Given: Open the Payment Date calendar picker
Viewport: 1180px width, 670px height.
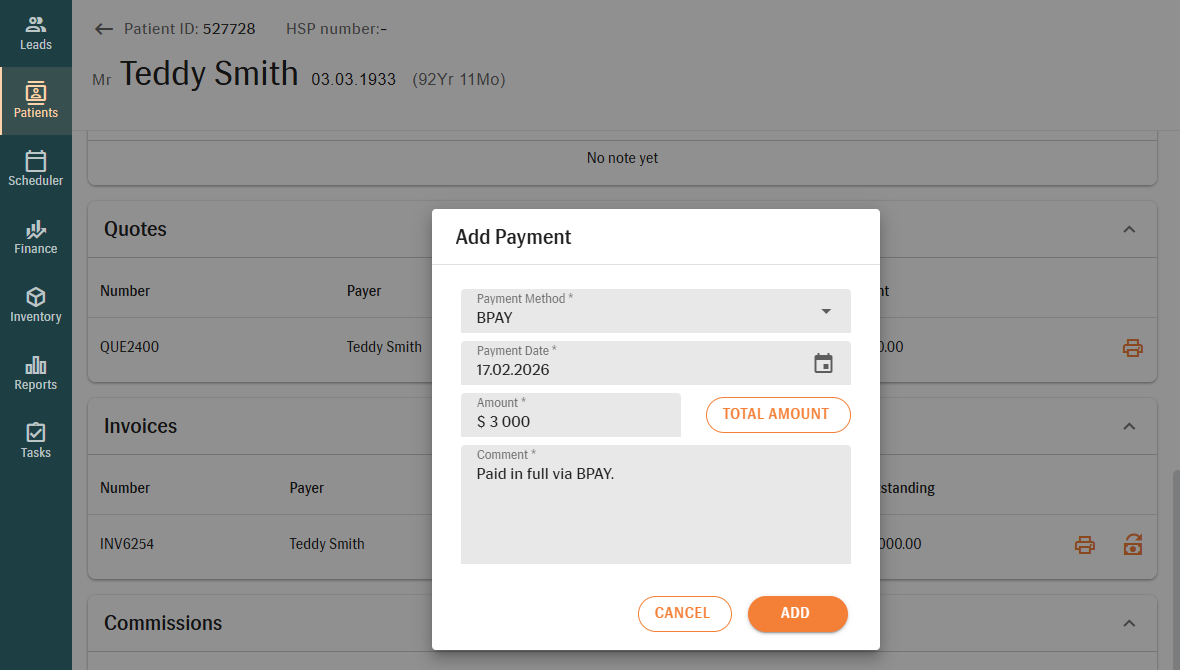Looking at the screenshot, I should [x=823, y=364].
